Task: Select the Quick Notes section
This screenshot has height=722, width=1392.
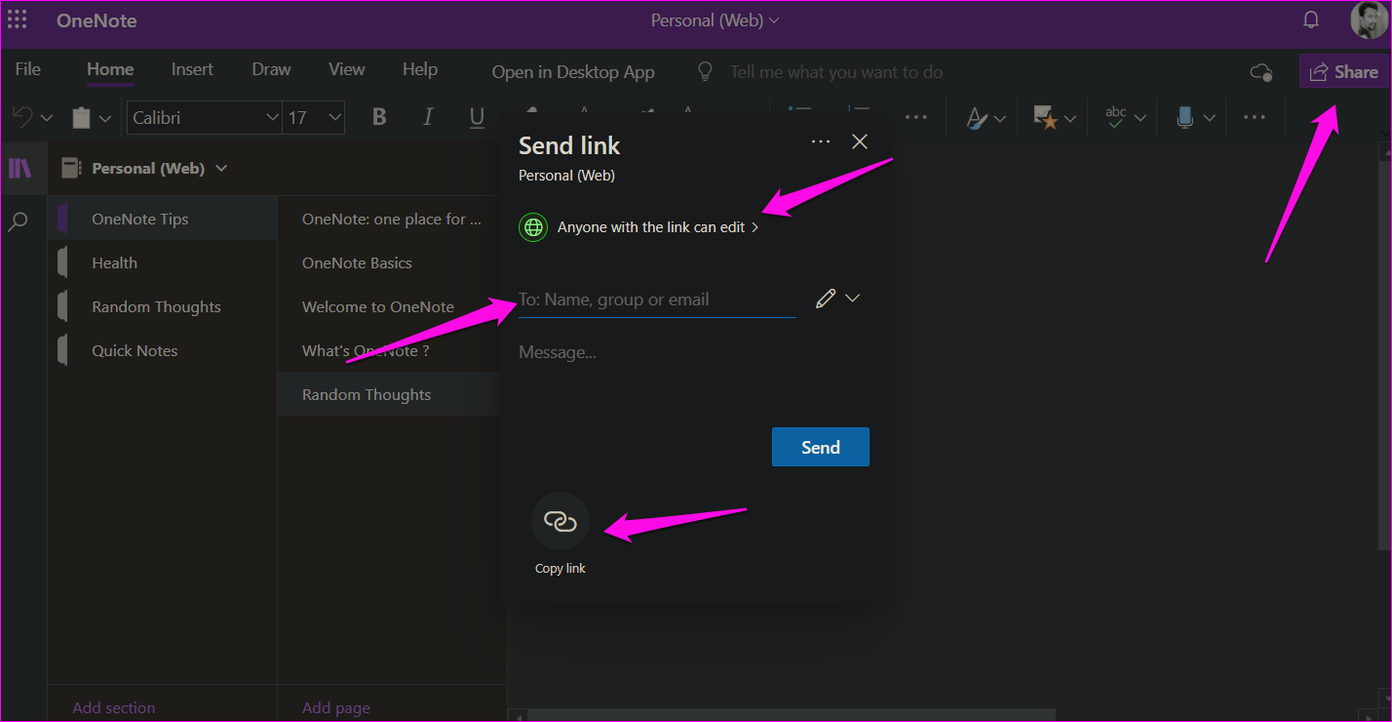Action: 163,351
